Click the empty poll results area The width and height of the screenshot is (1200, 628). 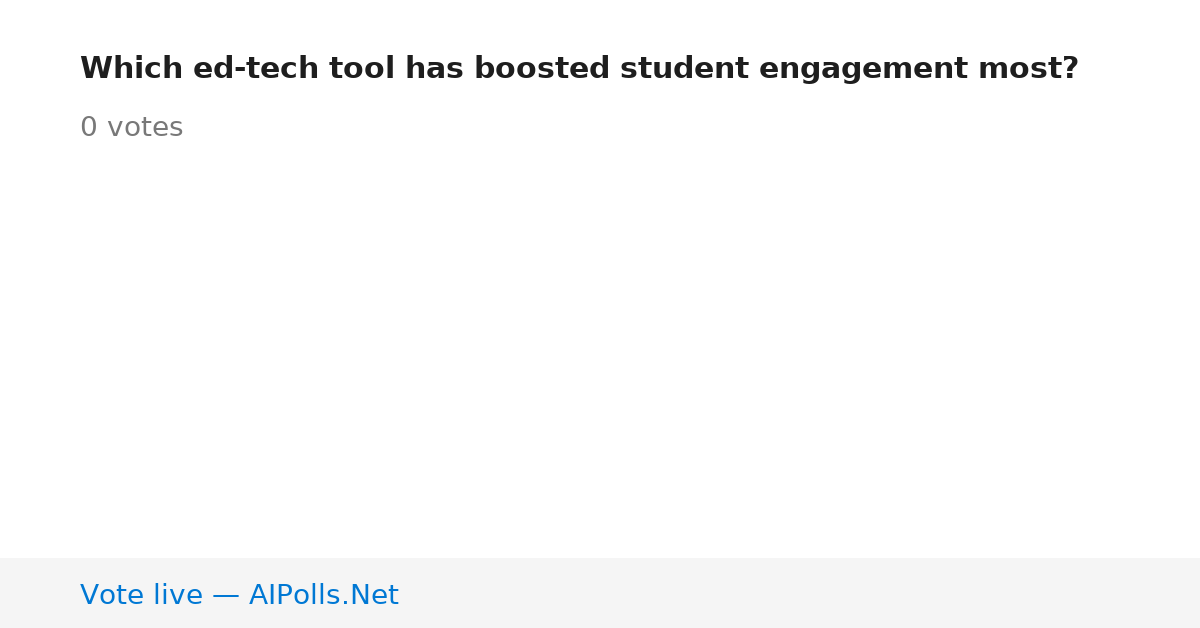click(600, 350)
